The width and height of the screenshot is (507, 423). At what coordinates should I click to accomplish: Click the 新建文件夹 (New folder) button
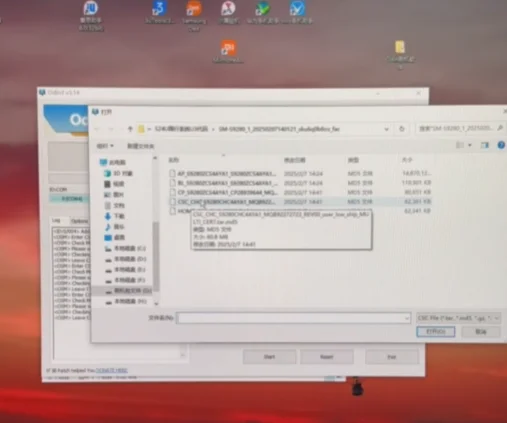140,146
